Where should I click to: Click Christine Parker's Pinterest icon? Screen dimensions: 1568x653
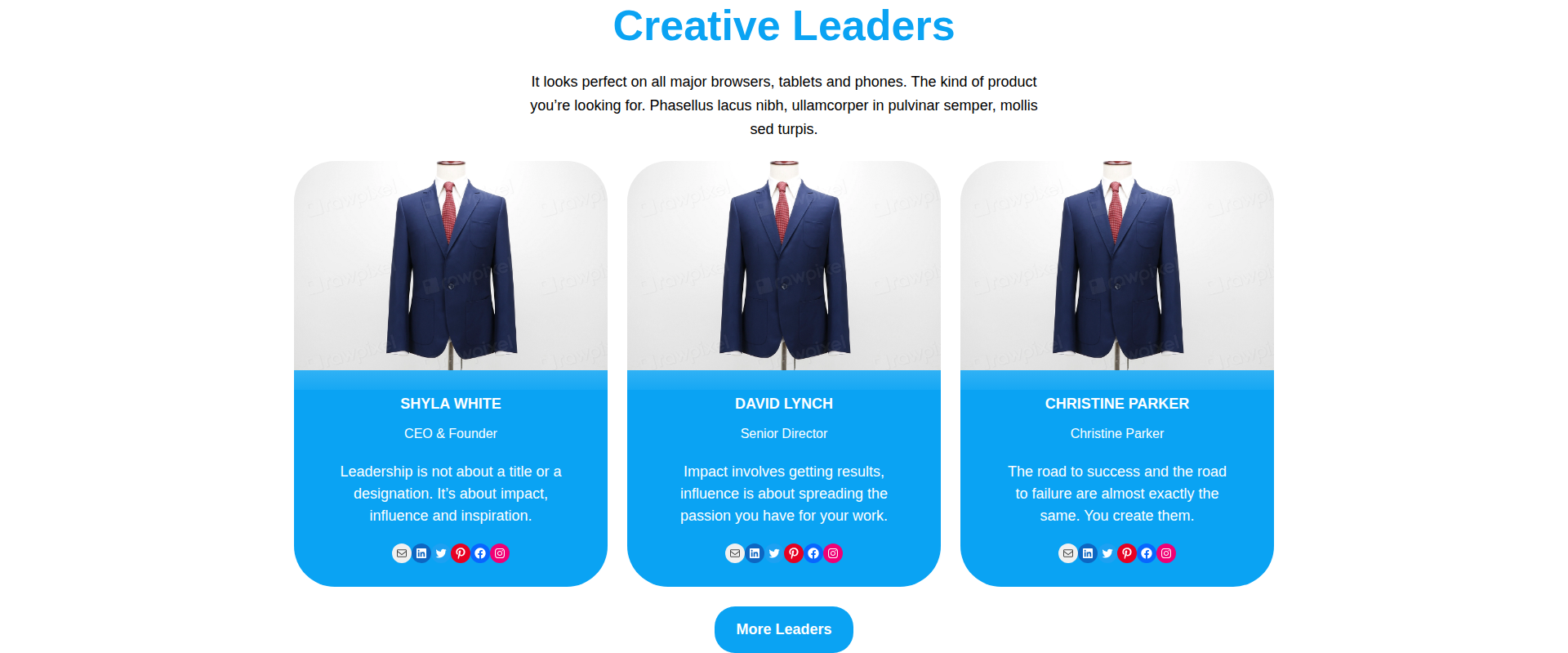click(x=1127, y=553)
